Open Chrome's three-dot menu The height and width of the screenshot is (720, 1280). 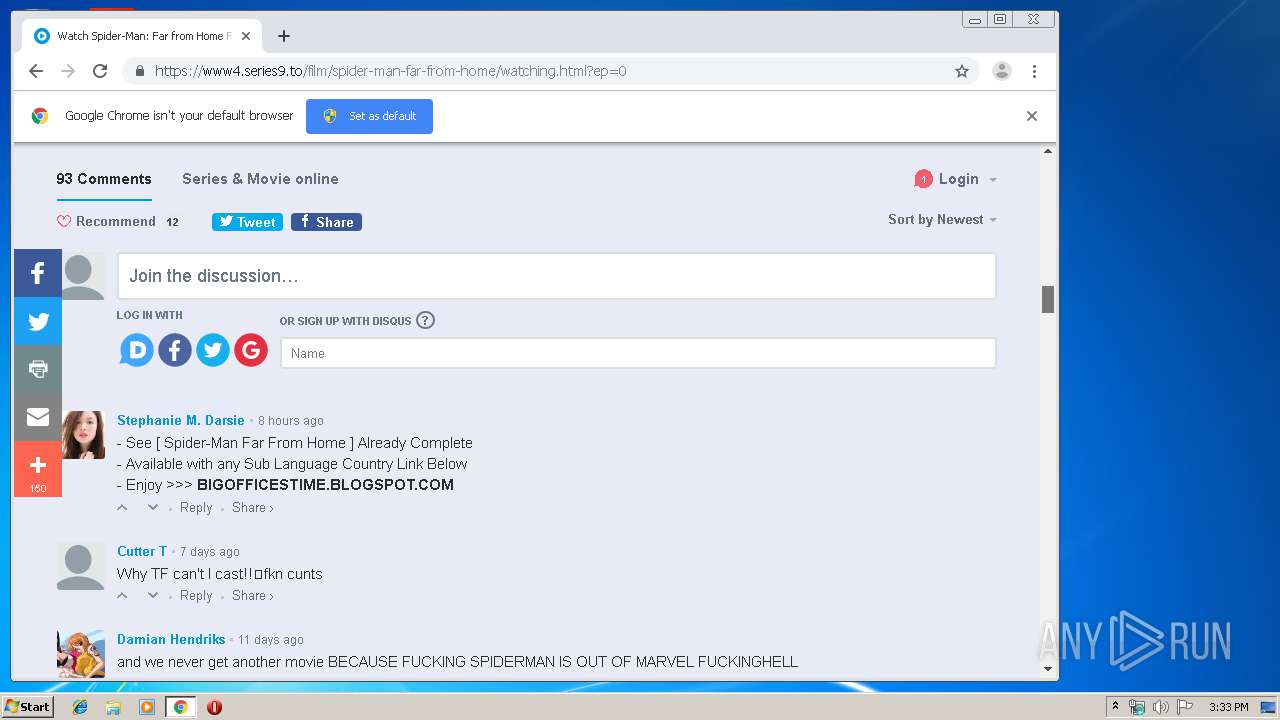1034,71
